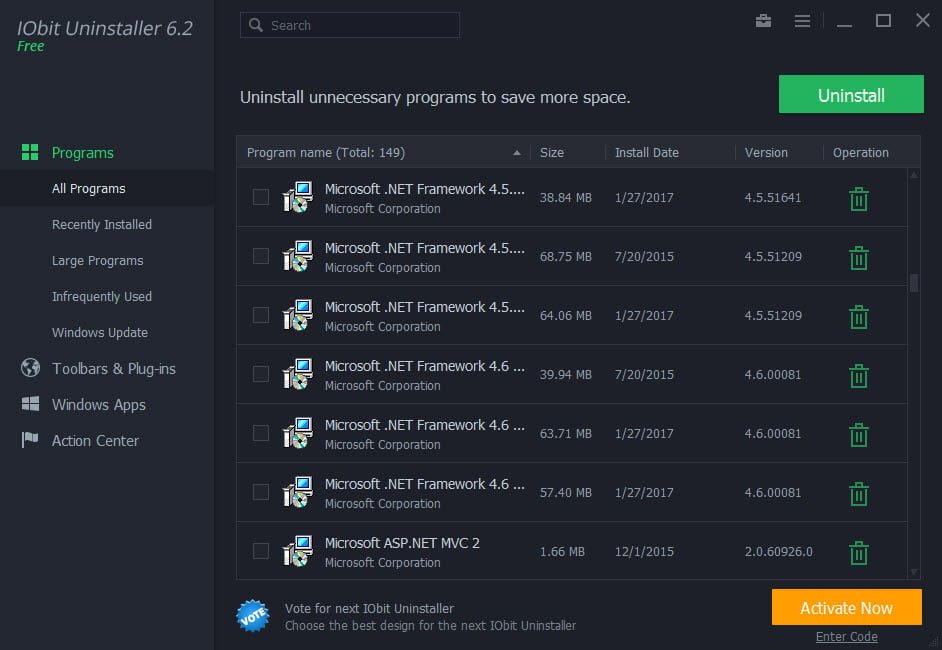This screenshot has width=942, height=650.
Task: Check the box for .NET Framework 39.94 MB
Action: click(261, 374)
